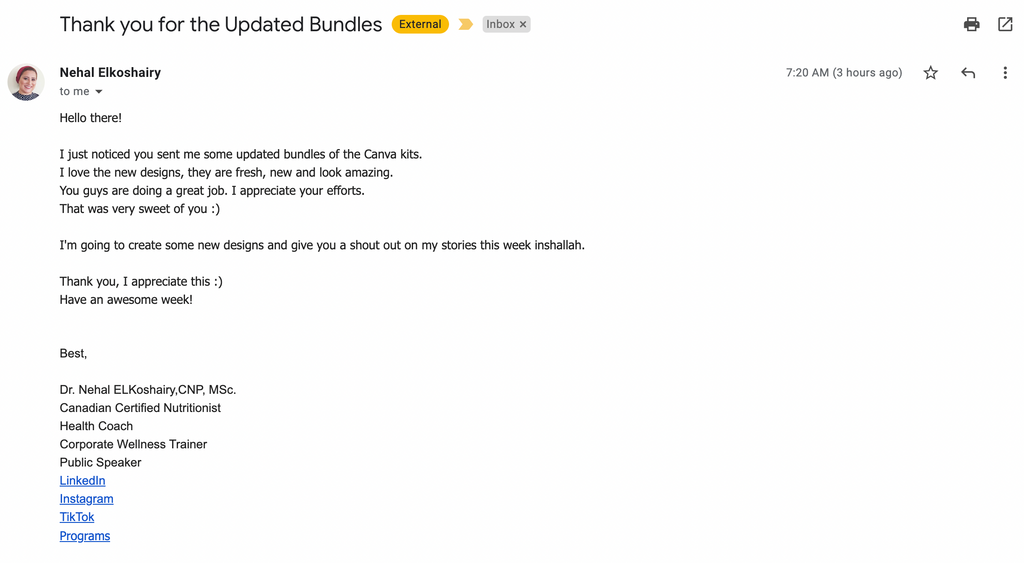1024x563 pixels.
Task: Toggle the yellow importance marker
Action: pos(466,24)
